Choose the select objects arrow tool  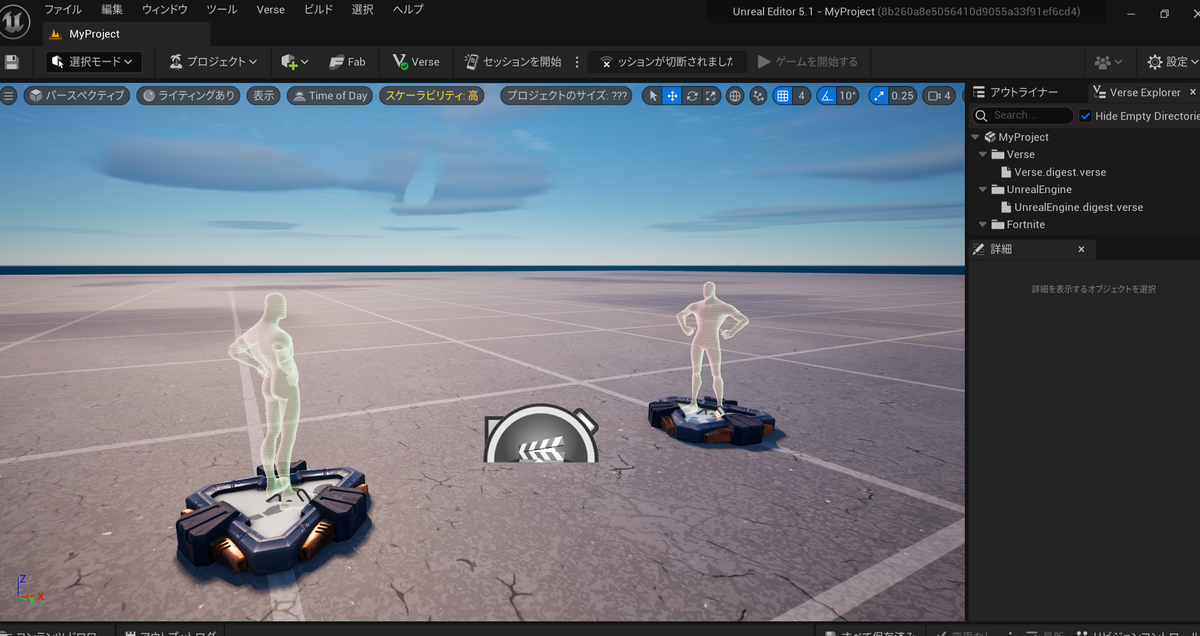(x=652, y=96)
